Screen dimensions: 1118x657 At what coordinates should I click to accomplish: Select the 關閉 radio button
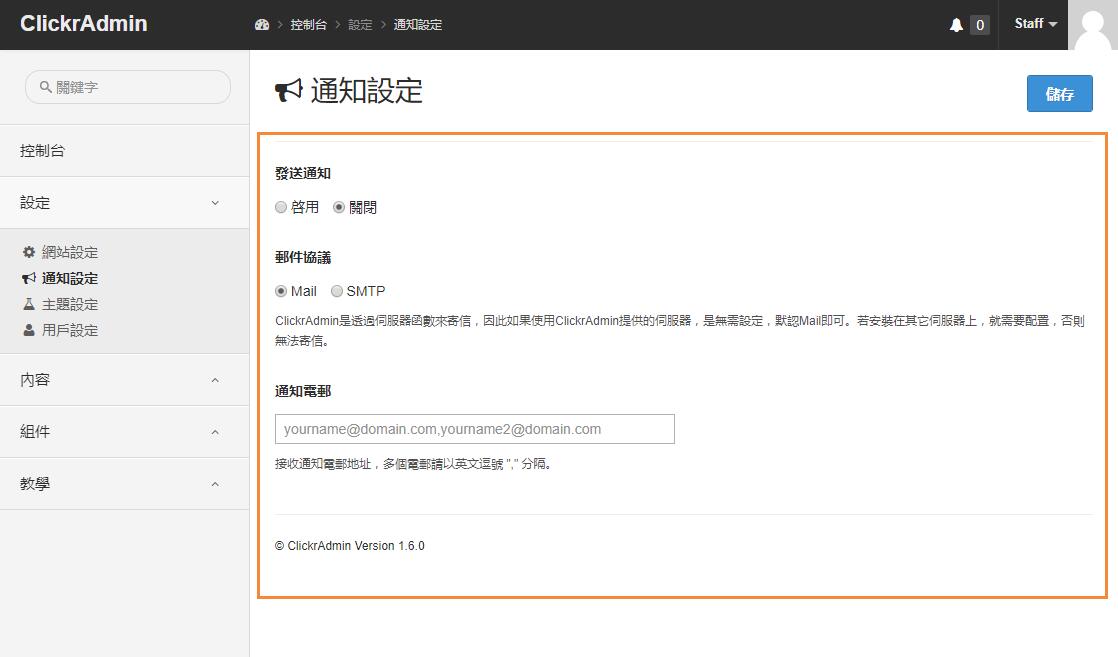pos(339,207)
